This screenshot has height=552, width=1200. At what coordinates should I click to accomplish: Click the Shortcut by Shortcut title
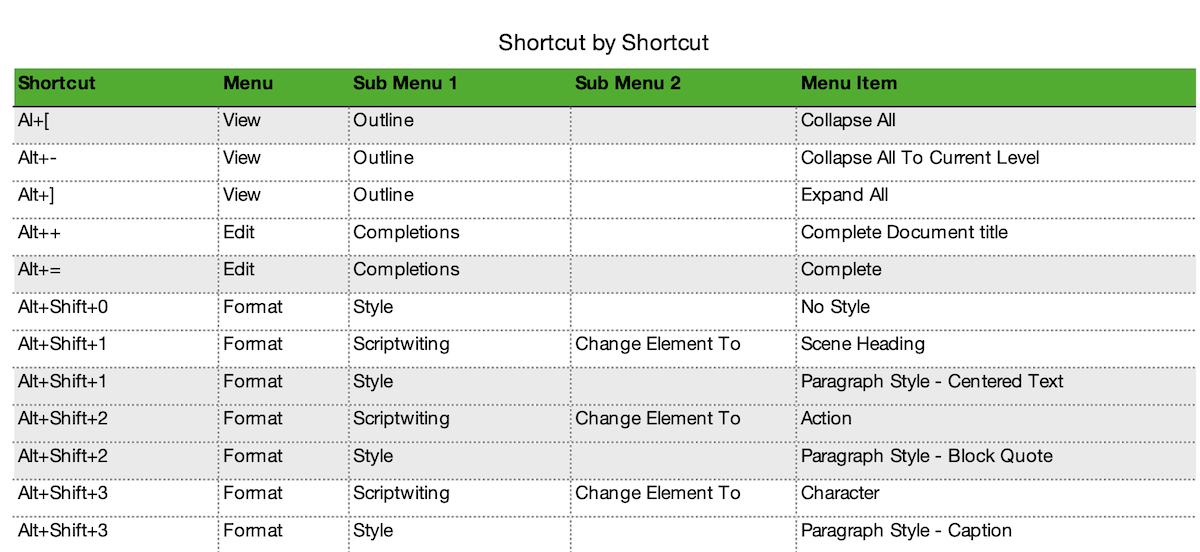(x=604, y=43)
